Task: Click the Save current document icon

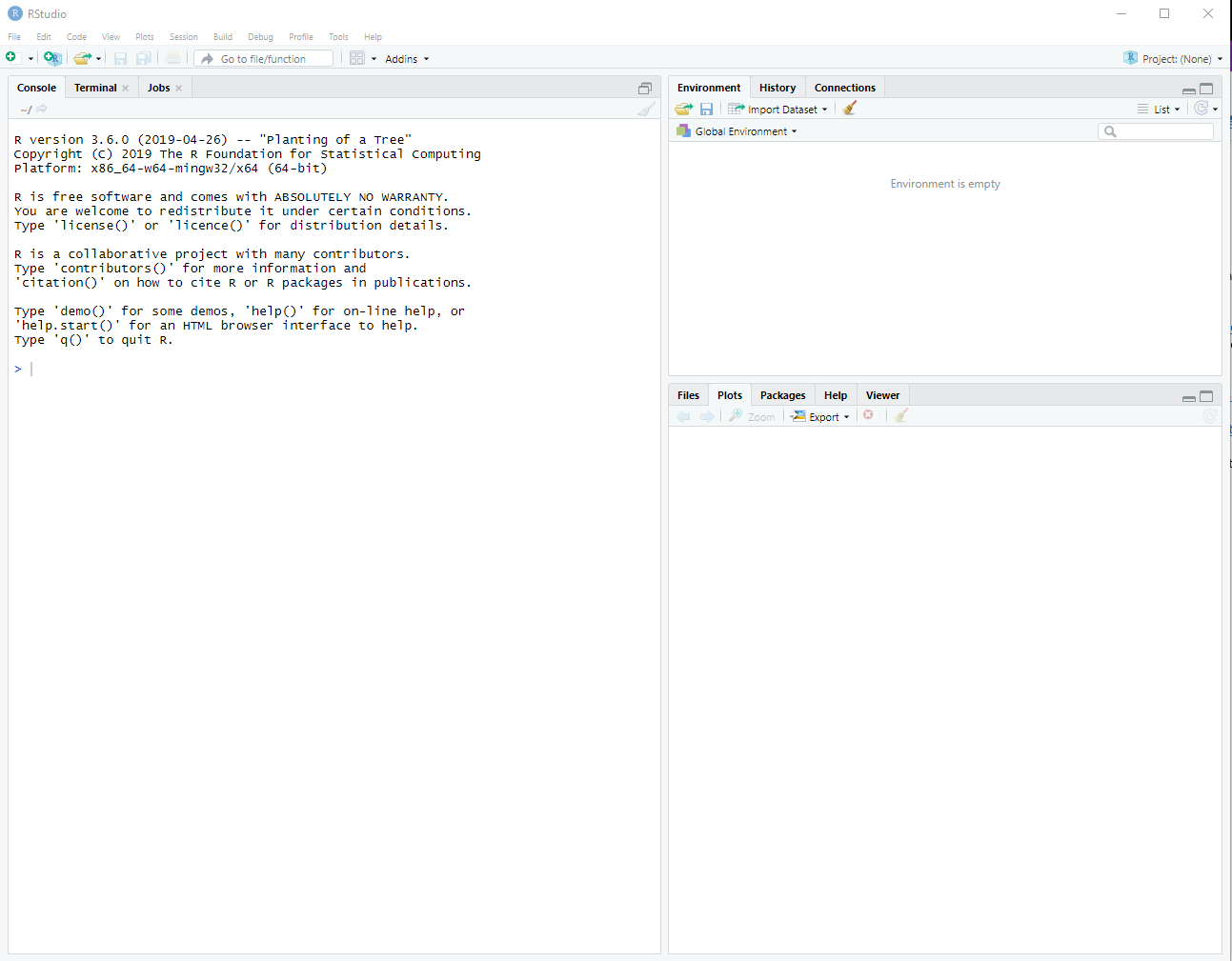Action: [x=120, y=58]
